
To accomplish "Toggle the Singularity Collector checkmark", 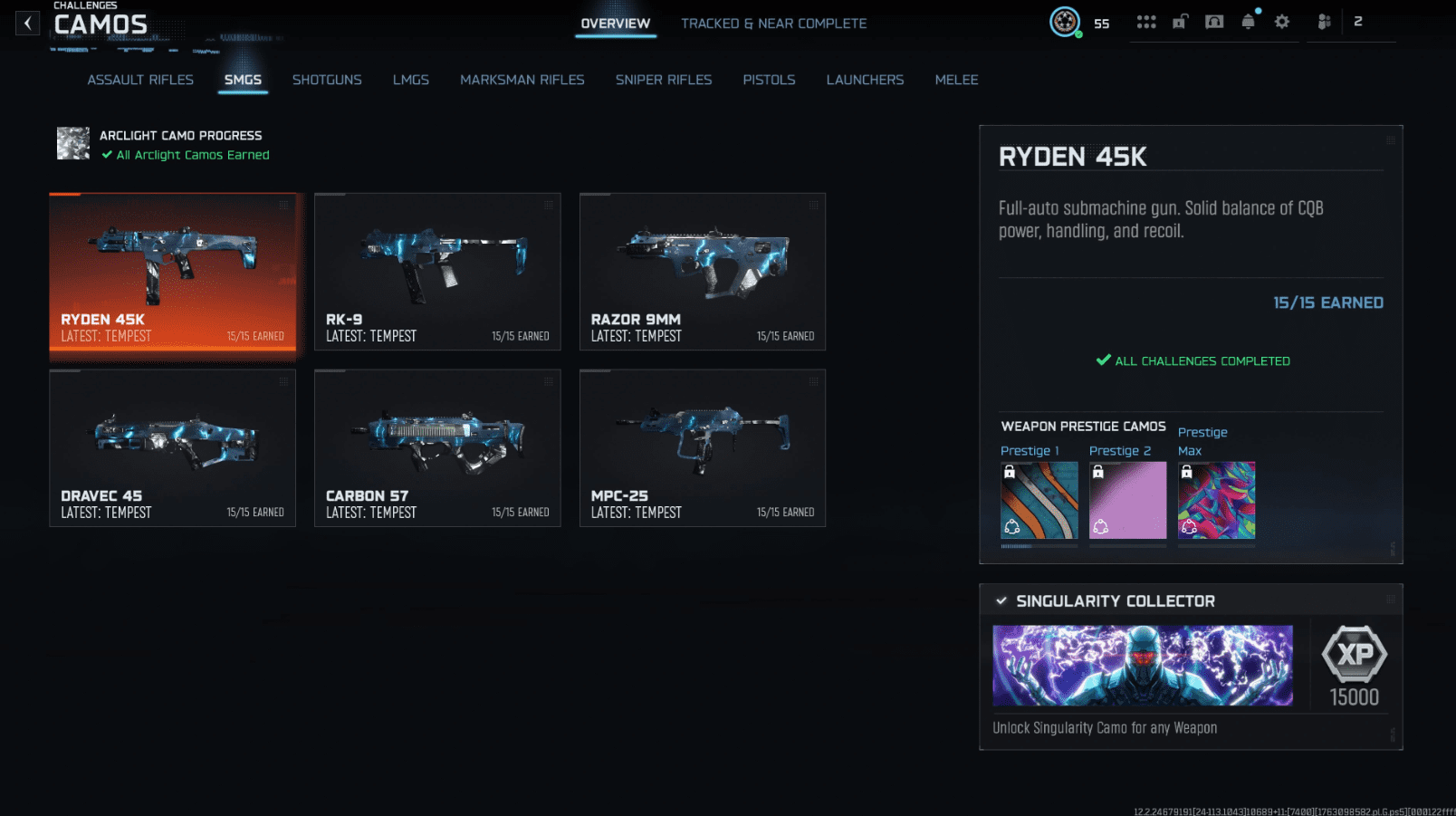I will point(1001,600).
